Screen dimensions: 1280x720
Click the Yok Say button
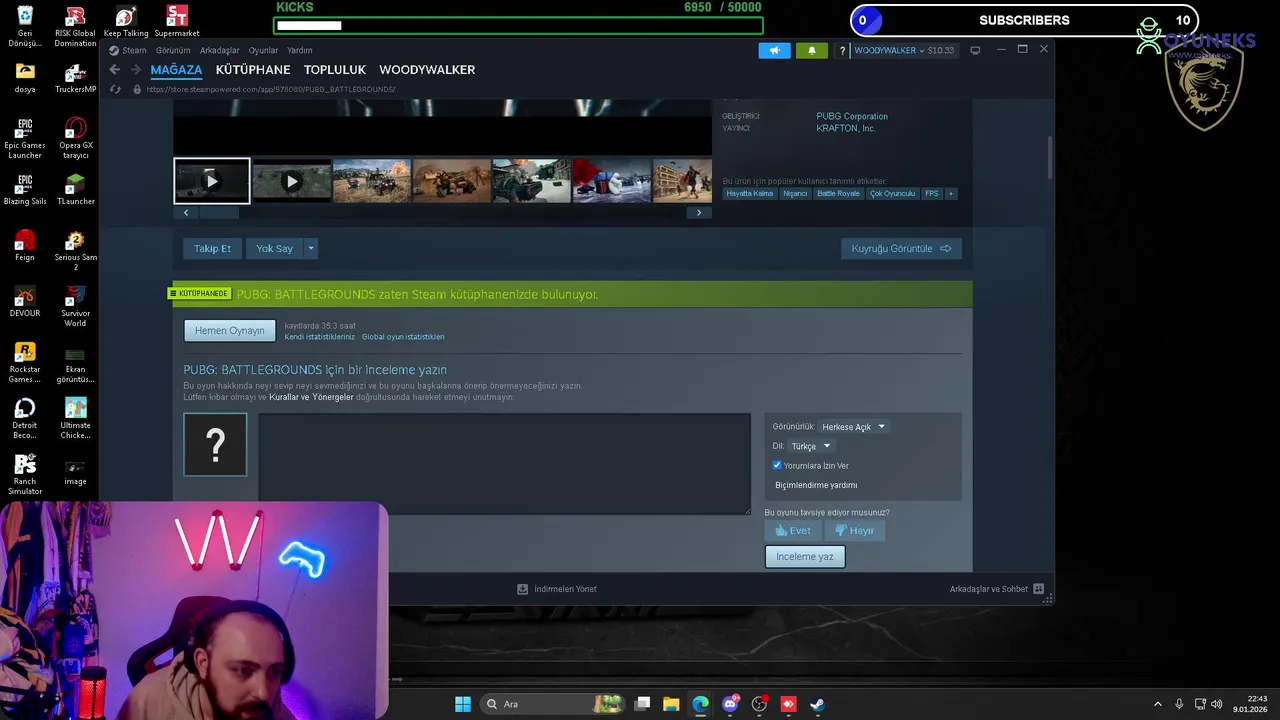274,248
